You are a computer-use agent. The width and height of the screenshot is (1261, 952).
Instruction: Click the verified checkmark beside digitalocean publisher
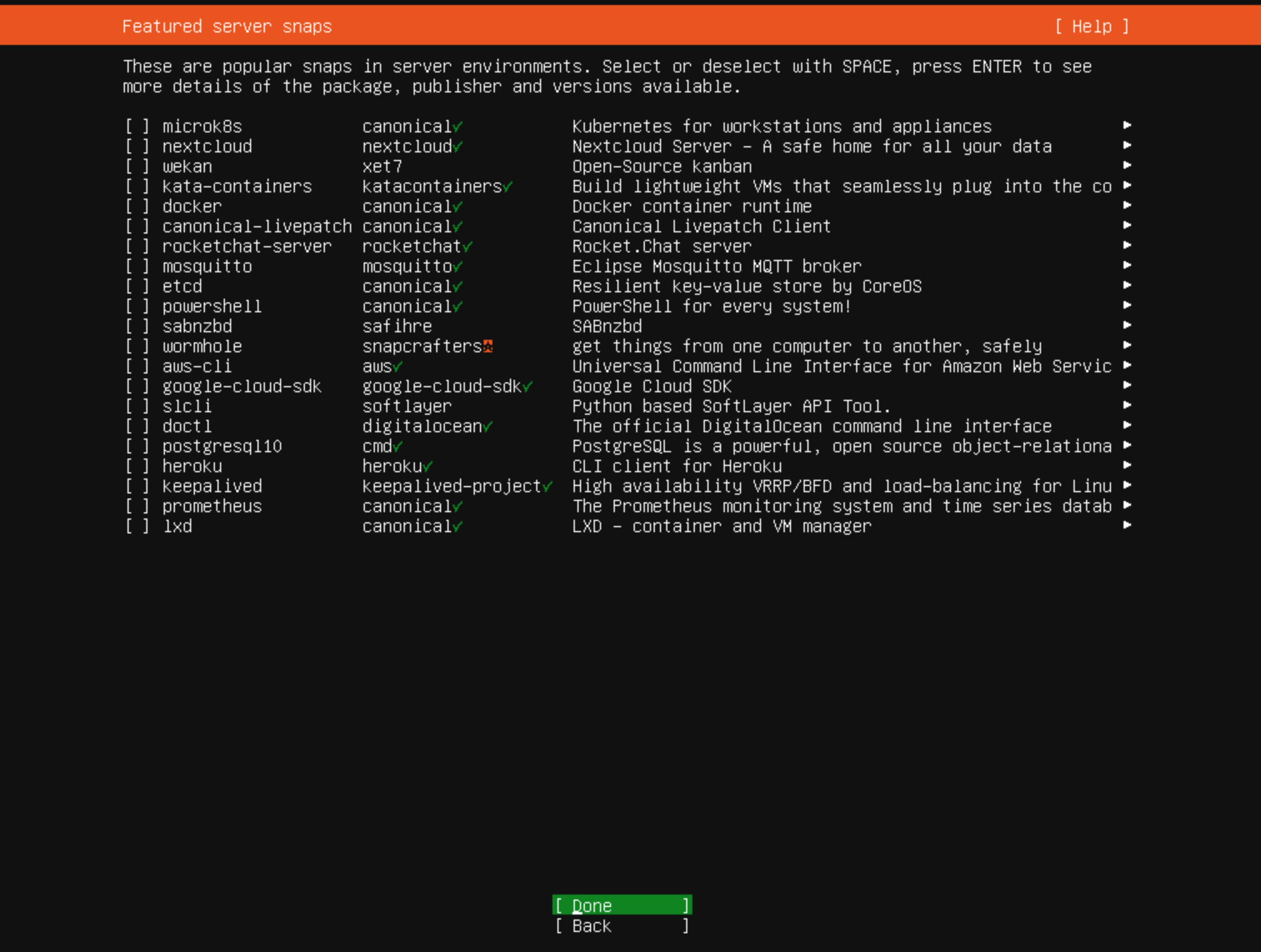(x=488, y=427)
